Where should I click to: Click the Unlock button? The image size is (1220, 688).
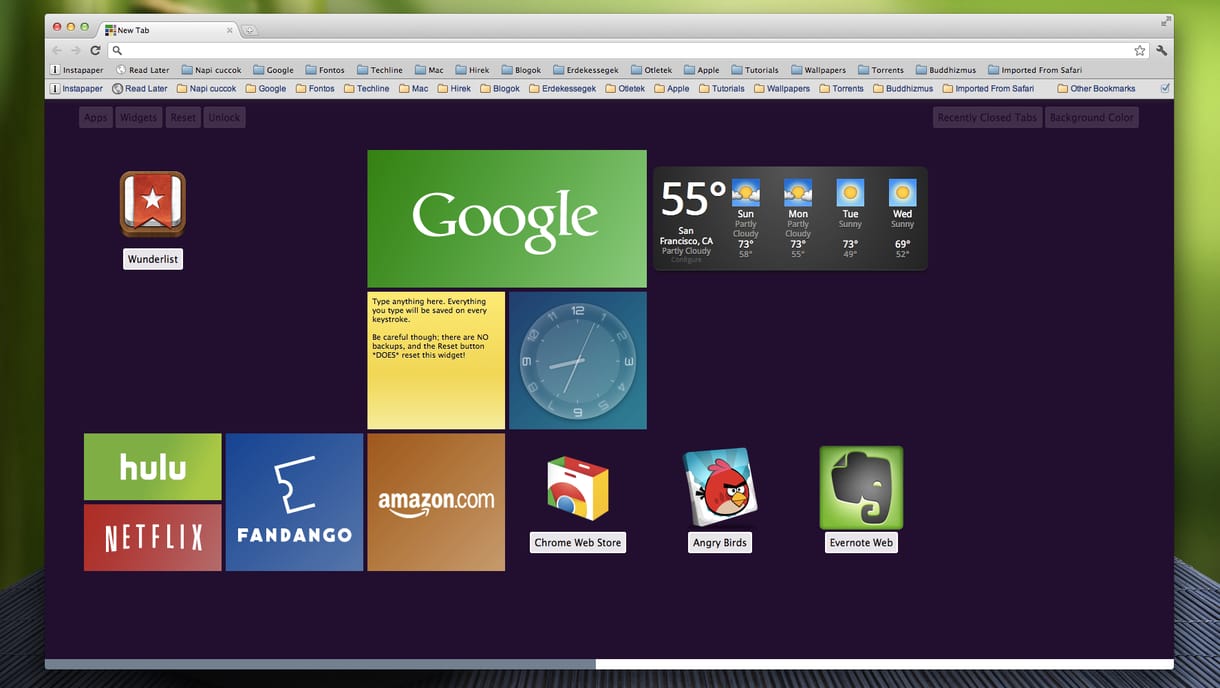[x=224, y=117]
